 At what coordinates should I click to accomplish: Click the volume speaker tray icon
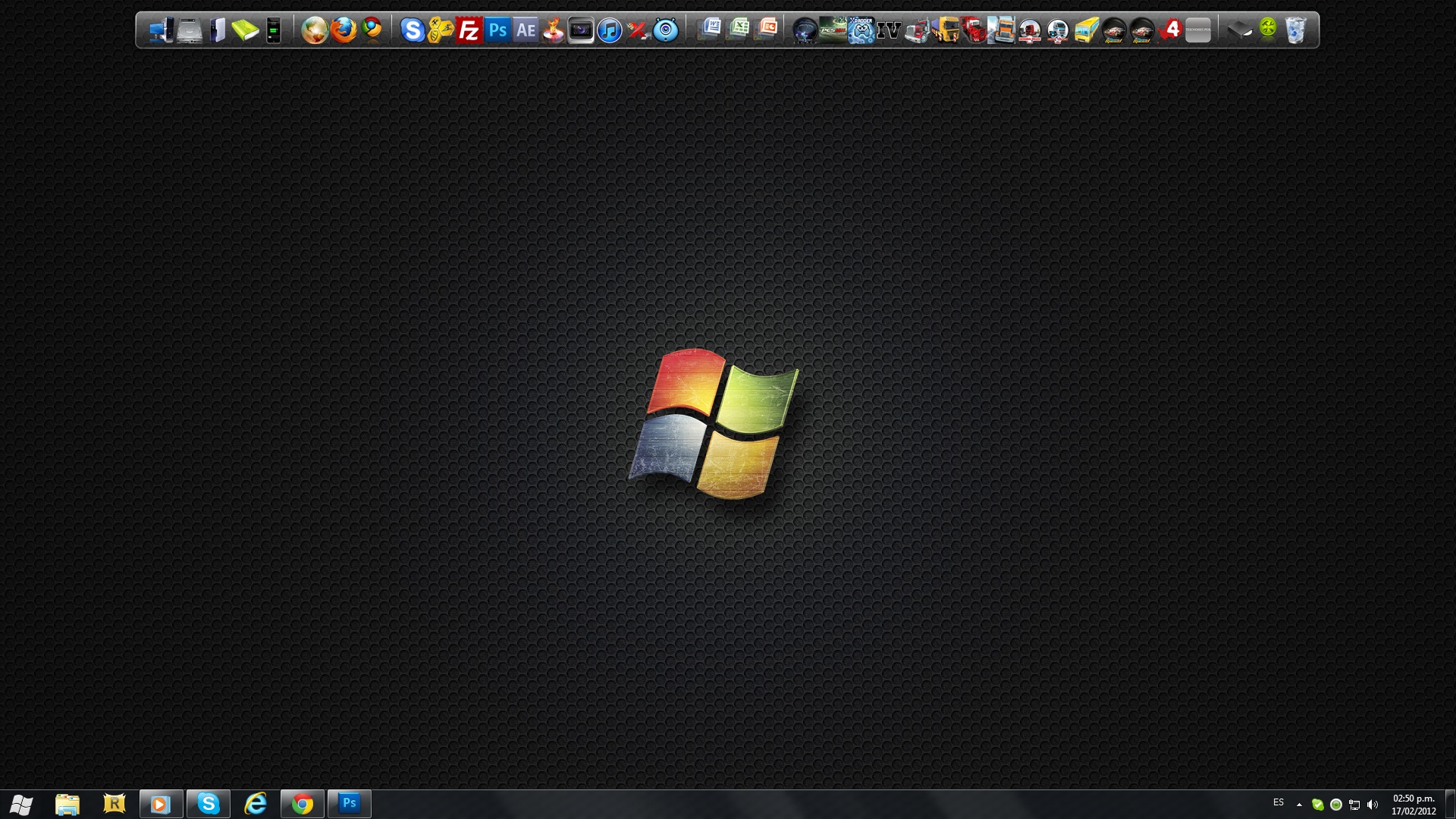[x=1373, y=805]
